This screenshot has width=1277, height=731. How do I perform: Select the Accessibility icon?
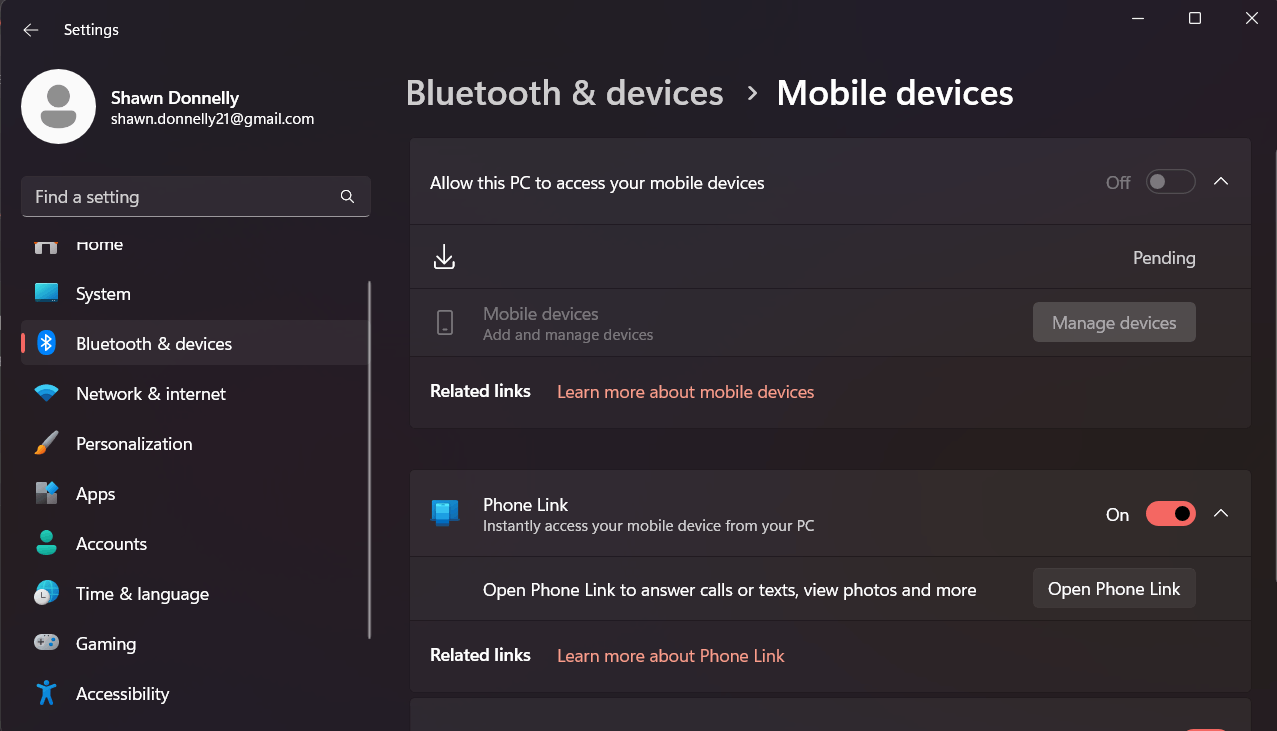point(46,693)
